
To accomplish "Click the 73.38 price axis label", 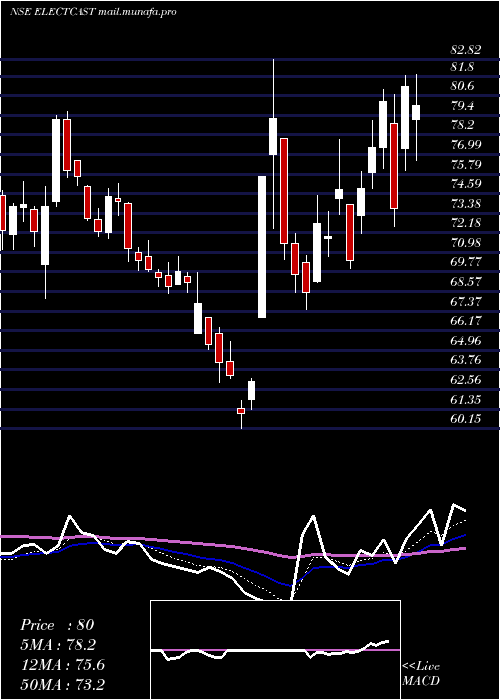I will click(x=466, y=204).
